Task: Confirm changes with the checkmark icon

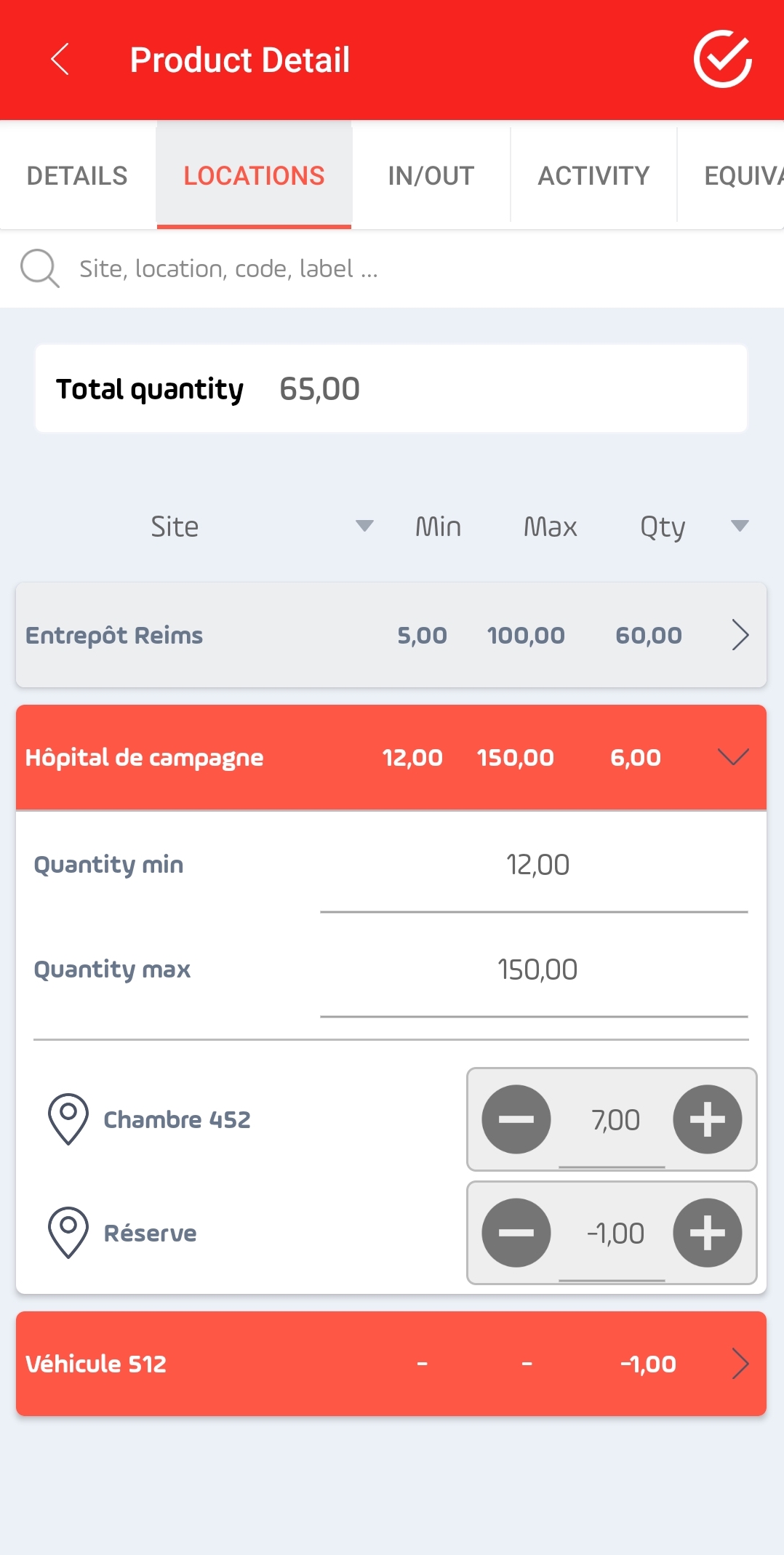Action: (723, 59)
